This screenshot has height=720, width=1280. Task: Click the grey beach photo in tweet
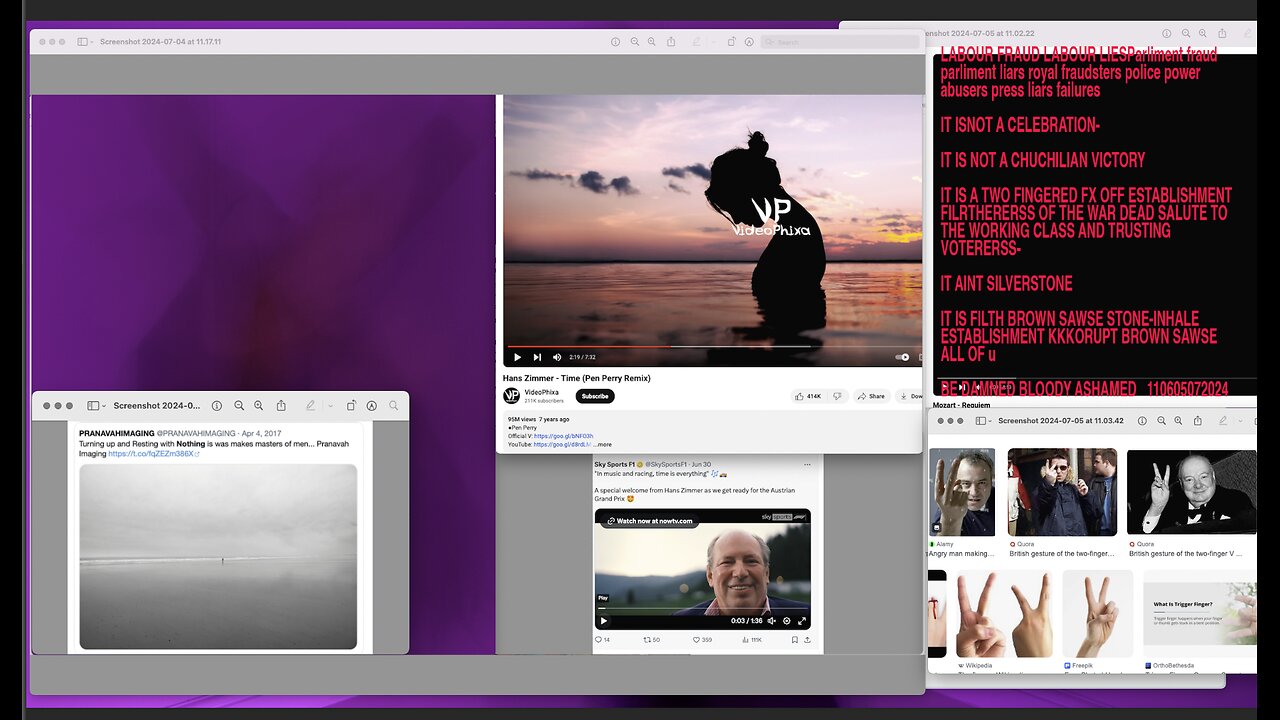pyautogui.click(x=218, y=556)
